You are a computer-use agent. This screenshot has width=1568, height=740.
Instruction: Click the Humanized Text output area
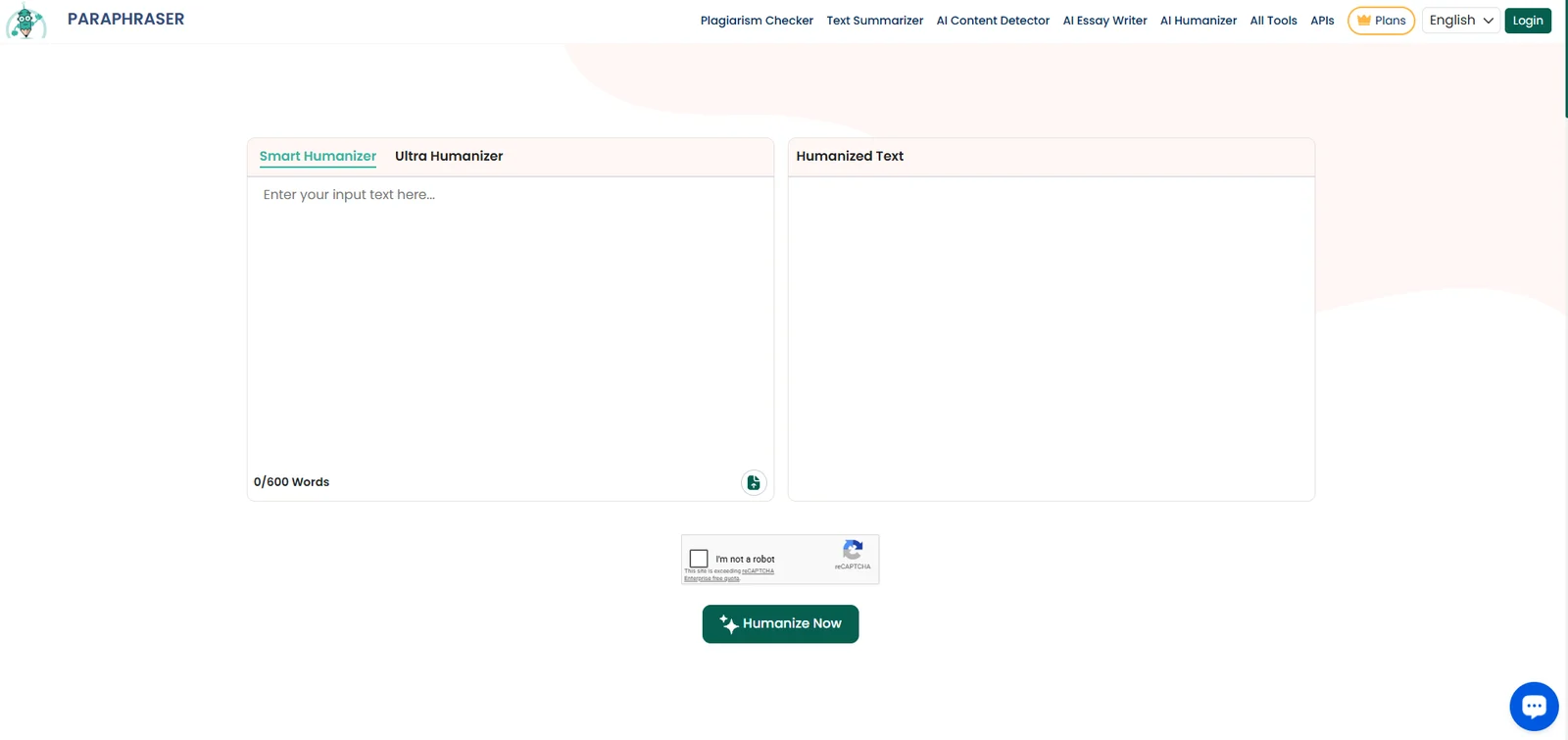[x=1052, y=338]
